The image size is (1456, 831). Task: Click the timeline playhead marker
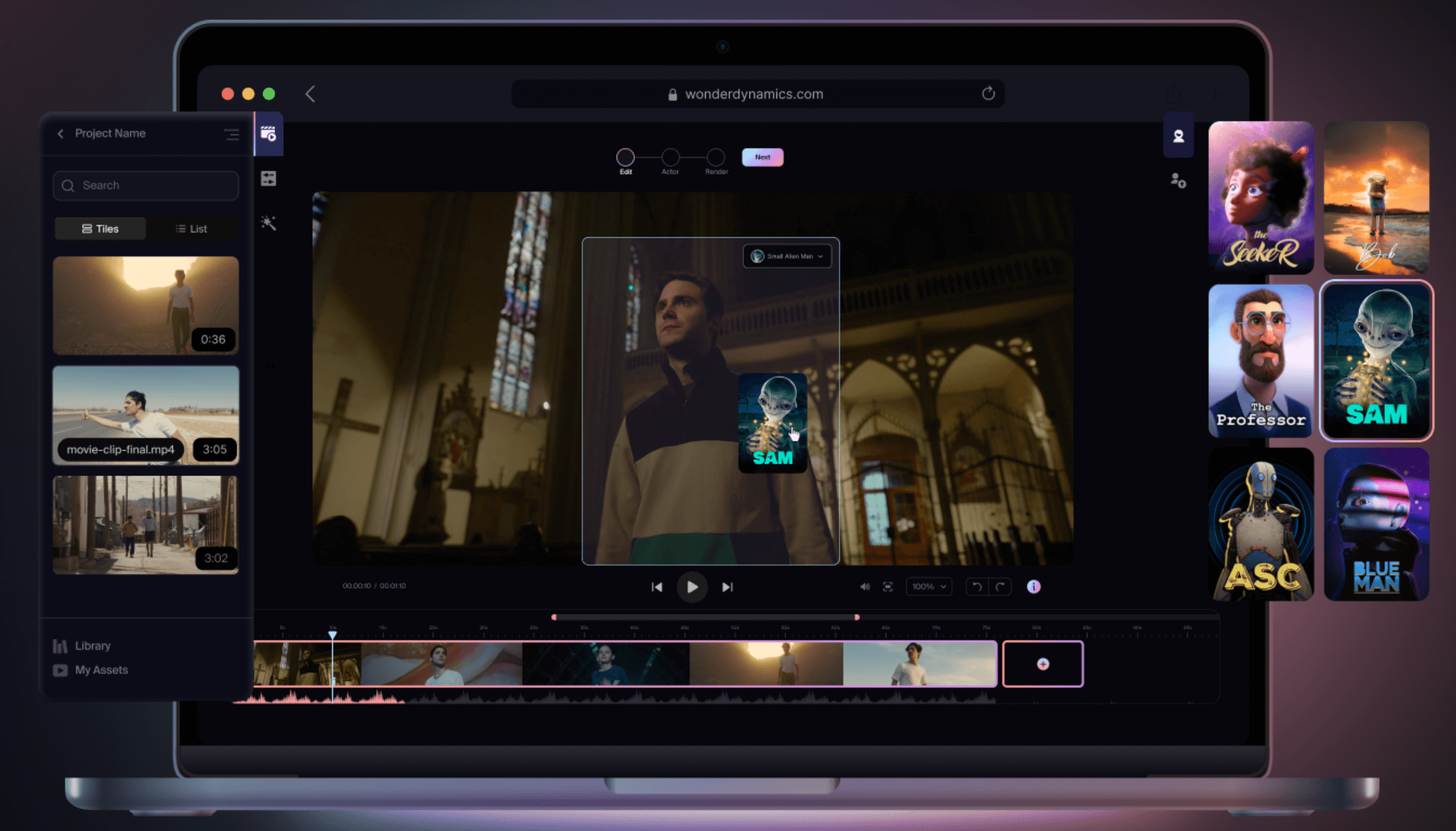pos(333,635)
